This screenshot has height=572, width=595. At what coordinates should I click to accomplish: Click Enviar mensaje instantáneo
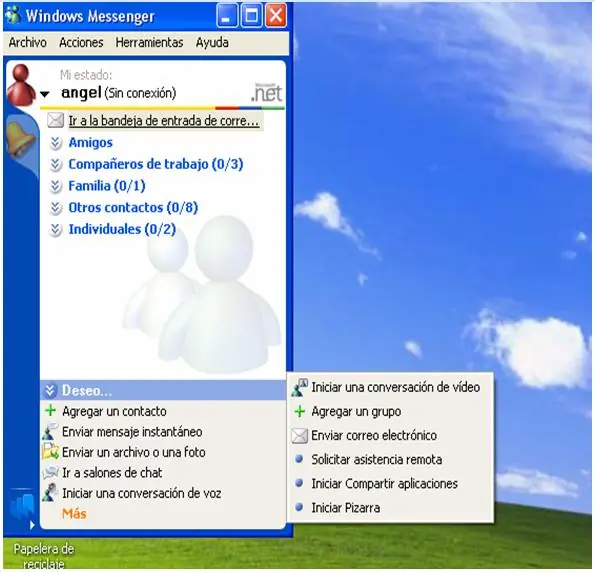(132, 432)
